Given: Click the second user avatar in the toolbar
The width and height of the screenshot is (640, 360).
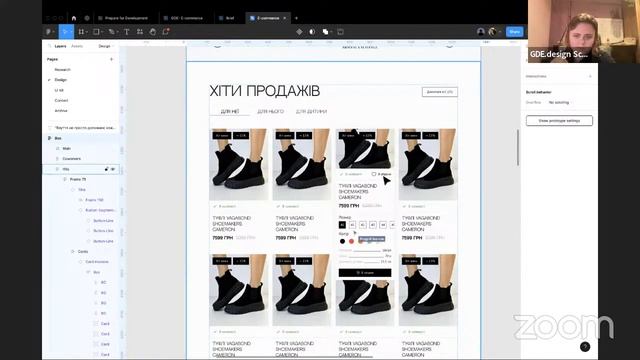Looking at the screenshot, I should (493, 31).
